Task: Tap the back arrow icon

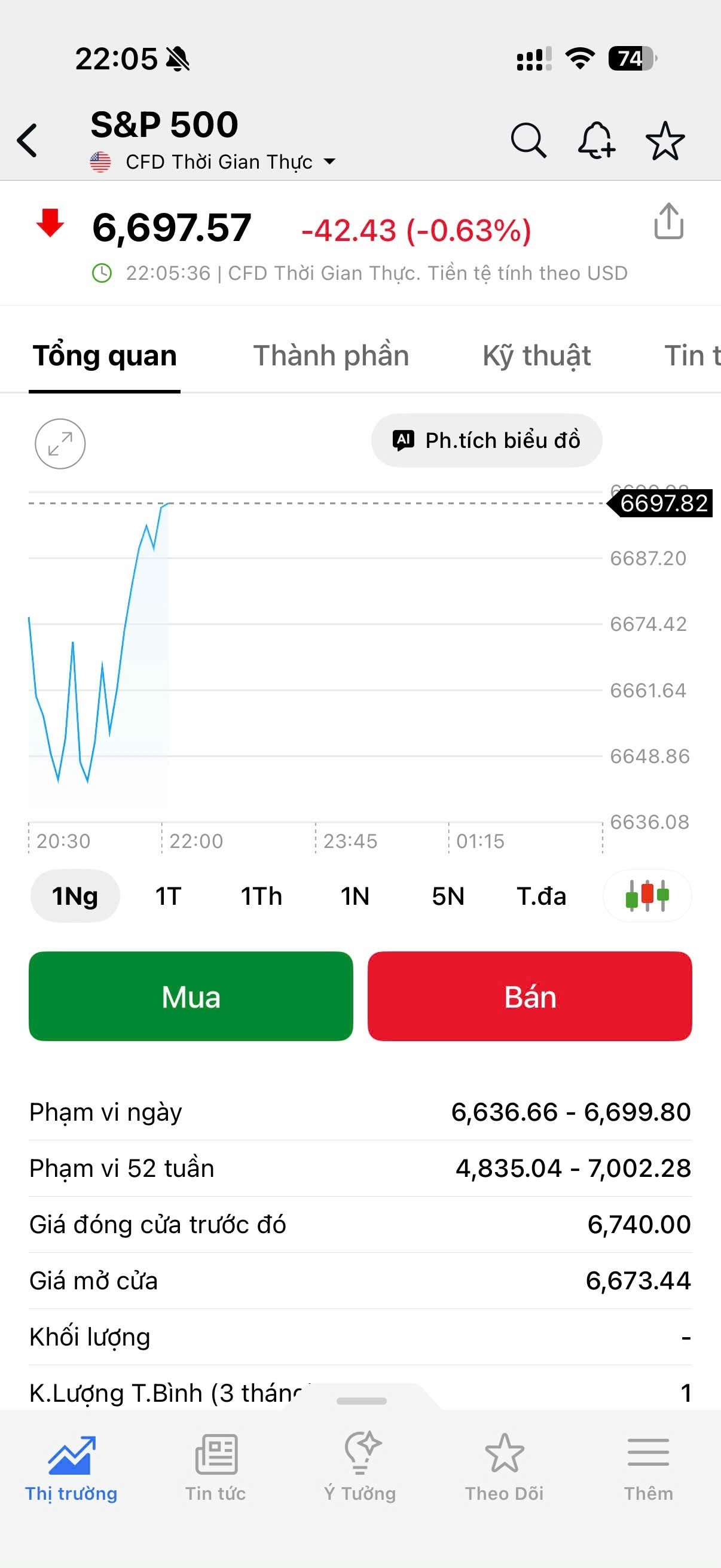Action: tap(28, 141)
